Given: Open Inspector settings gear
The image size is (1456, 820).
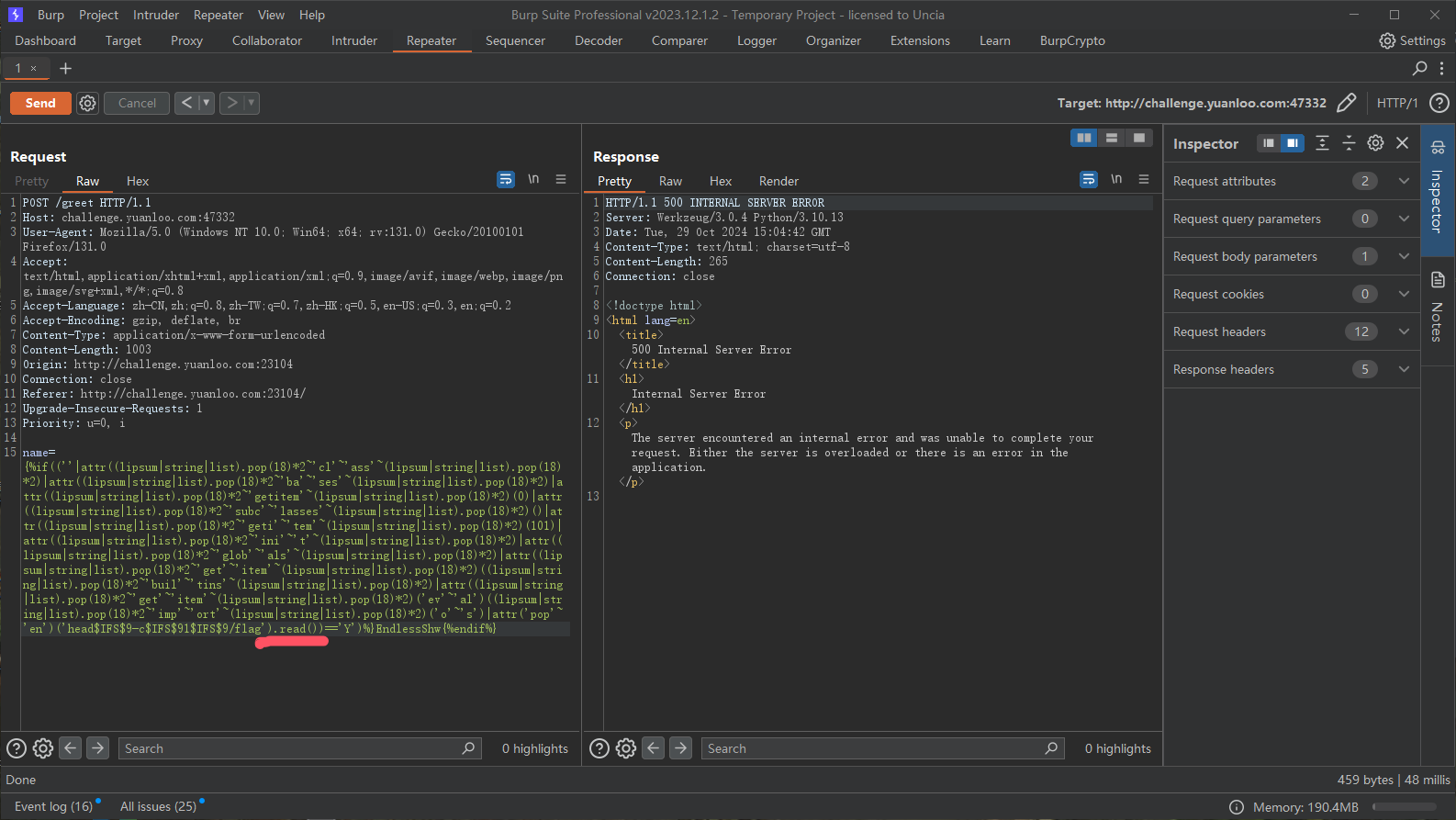Looking at the screenshot, I should click(1375, 143).
